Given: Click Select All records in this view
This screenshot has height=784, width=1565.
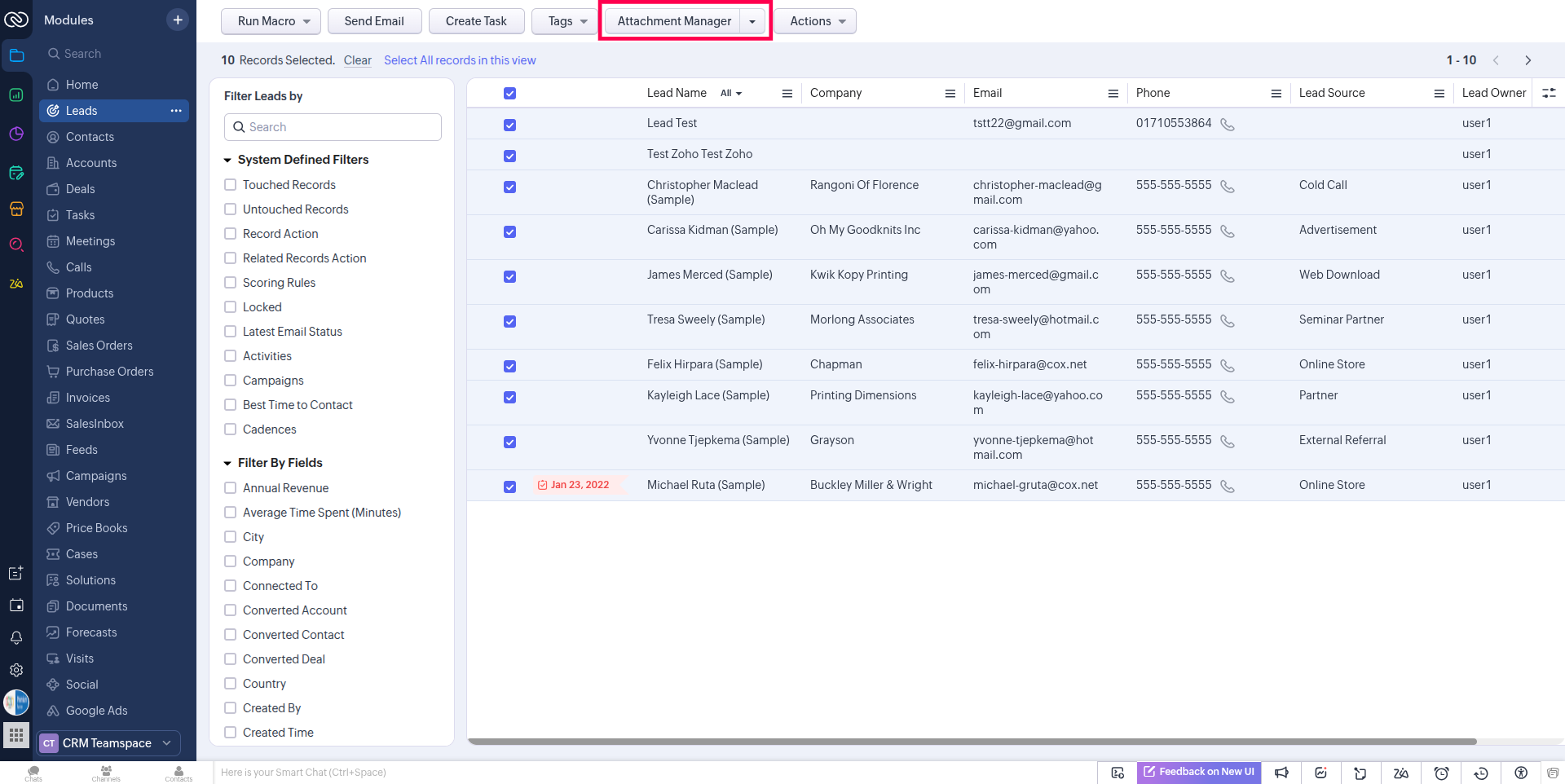Looking at the screenshot, I should (460, 60).
